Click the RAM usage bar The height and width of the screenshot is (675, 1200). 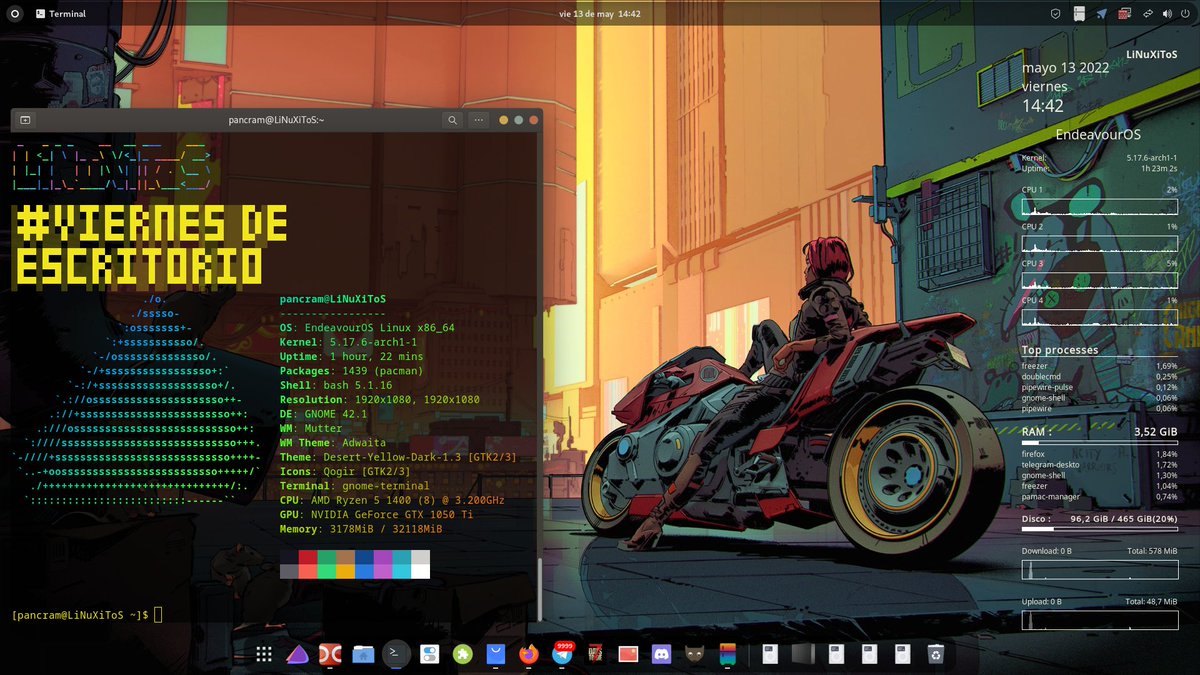pyautogui.click(x=1099, y=442)
